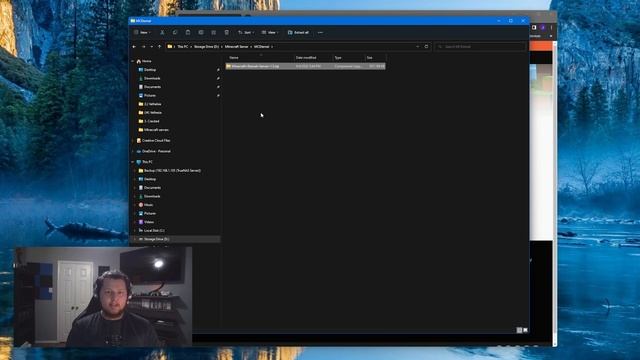Open the Minecraft servers folder in sidebar
This screenshot has width=640, height=360.
pyautogui.click(x=156, y=130)
